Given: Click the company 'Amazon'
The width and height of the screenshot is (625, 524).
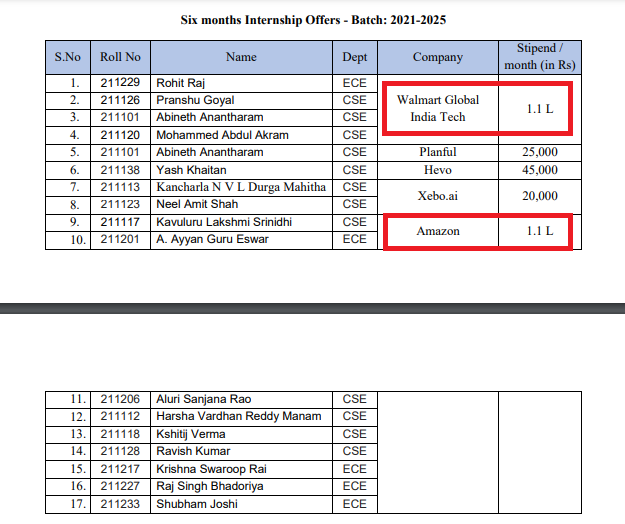Looking at the screenshot, I should 438,231.
